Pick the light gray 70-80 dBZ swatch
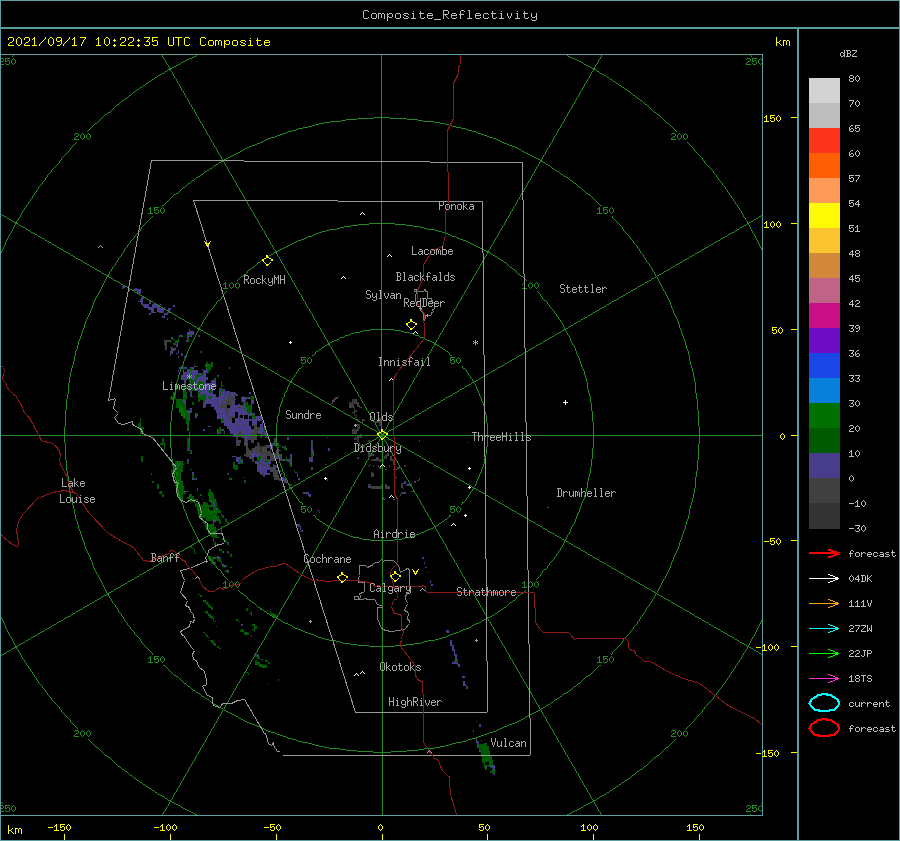The height and width of the screenshot is (841, 900). 824,91
